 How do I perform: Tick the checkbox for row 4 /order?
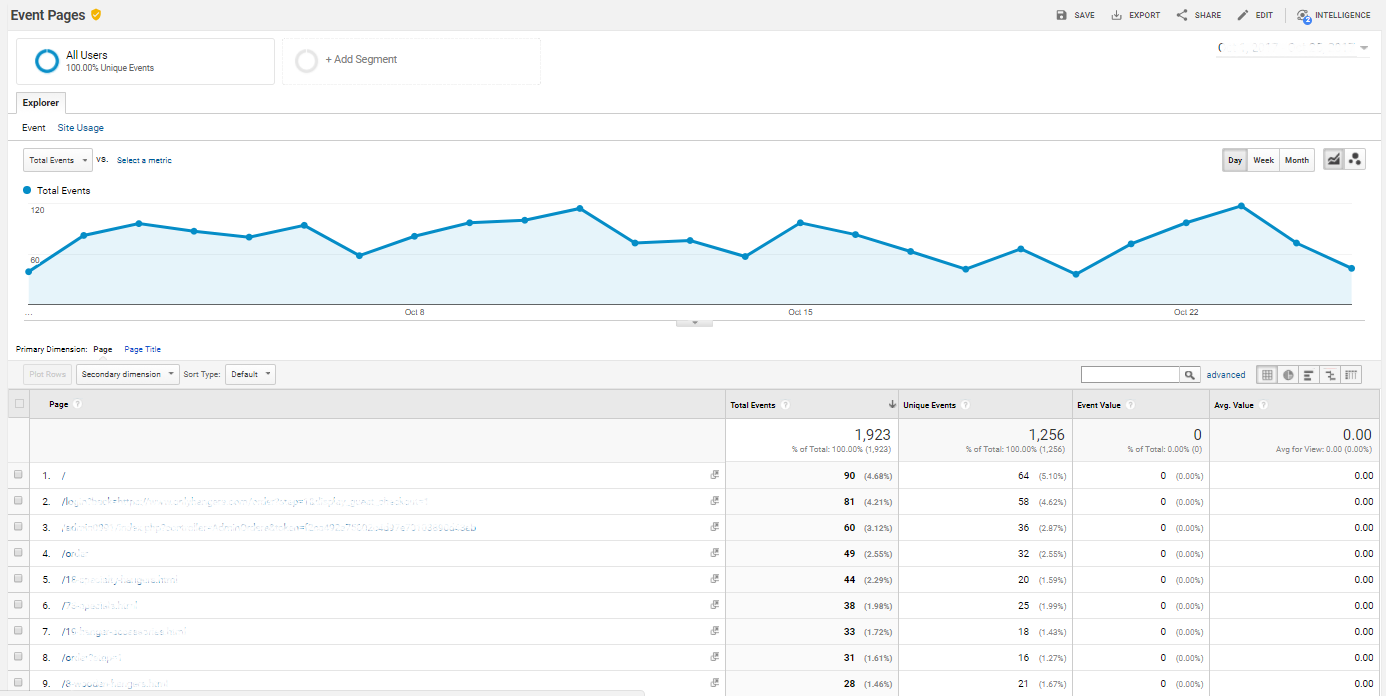click(18, 553)
